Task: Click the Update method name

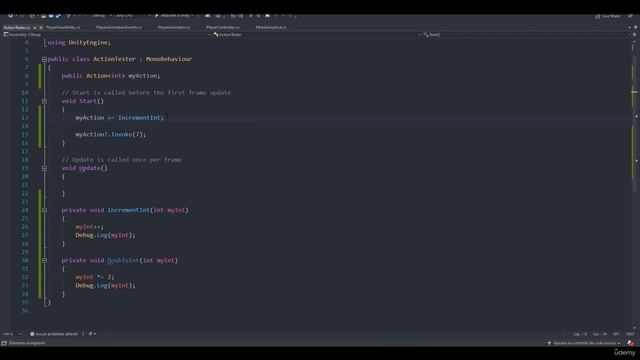Action: coord(89,168)
